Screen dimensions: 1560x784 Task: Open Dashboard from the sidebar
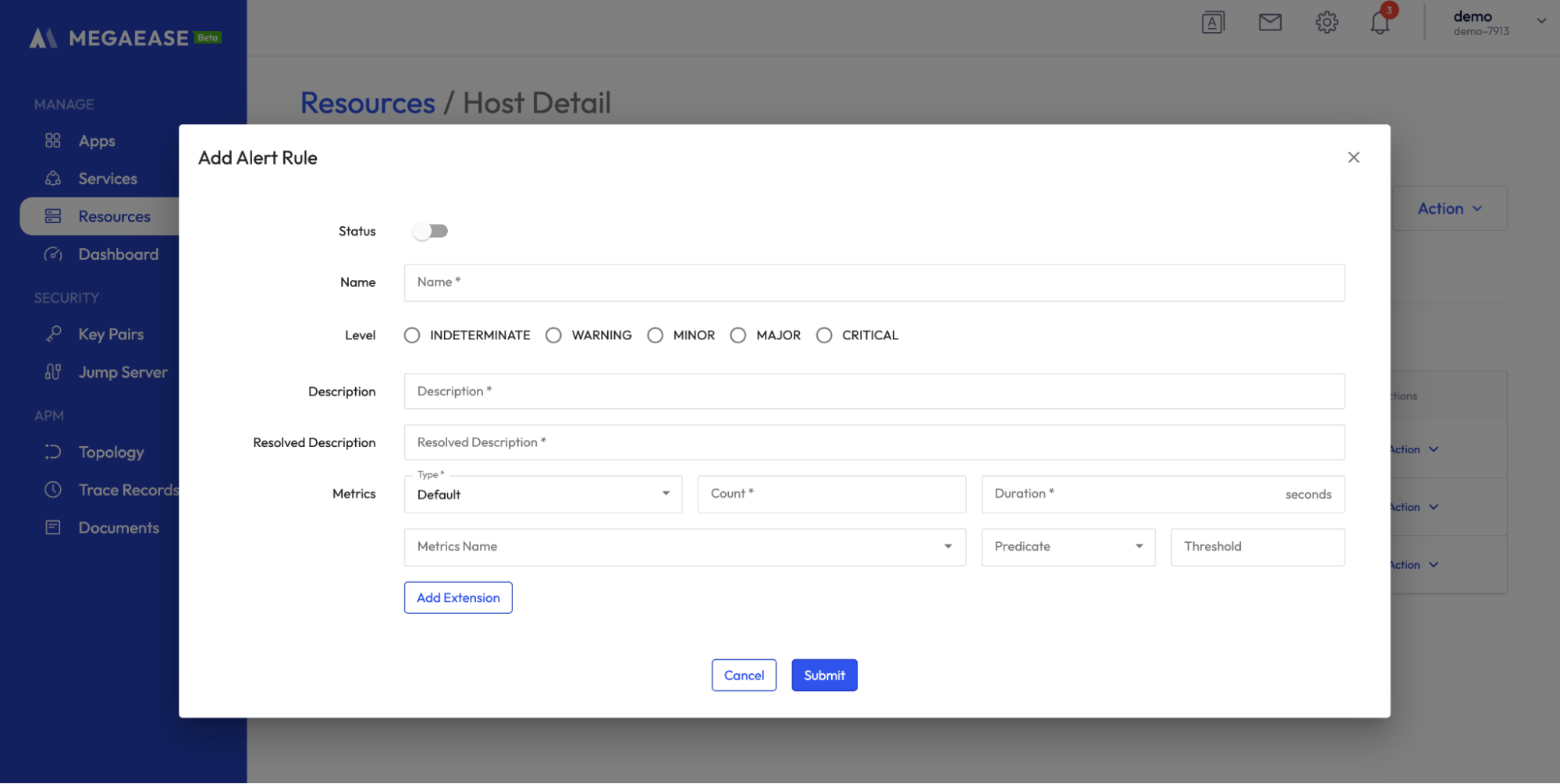click(118, 254)
